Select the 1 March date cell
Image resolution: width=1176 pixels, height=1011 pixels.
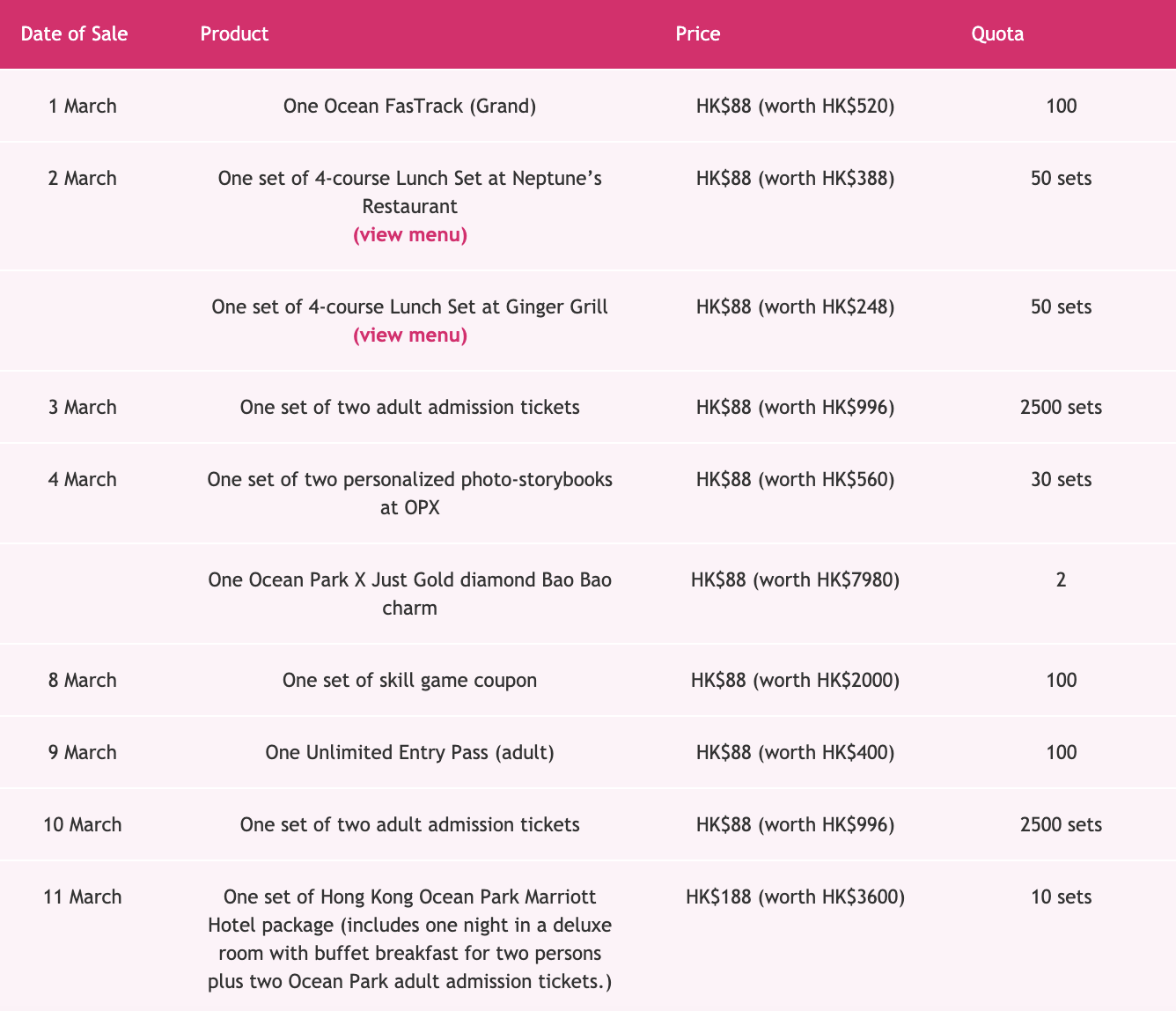click(83, 106)
